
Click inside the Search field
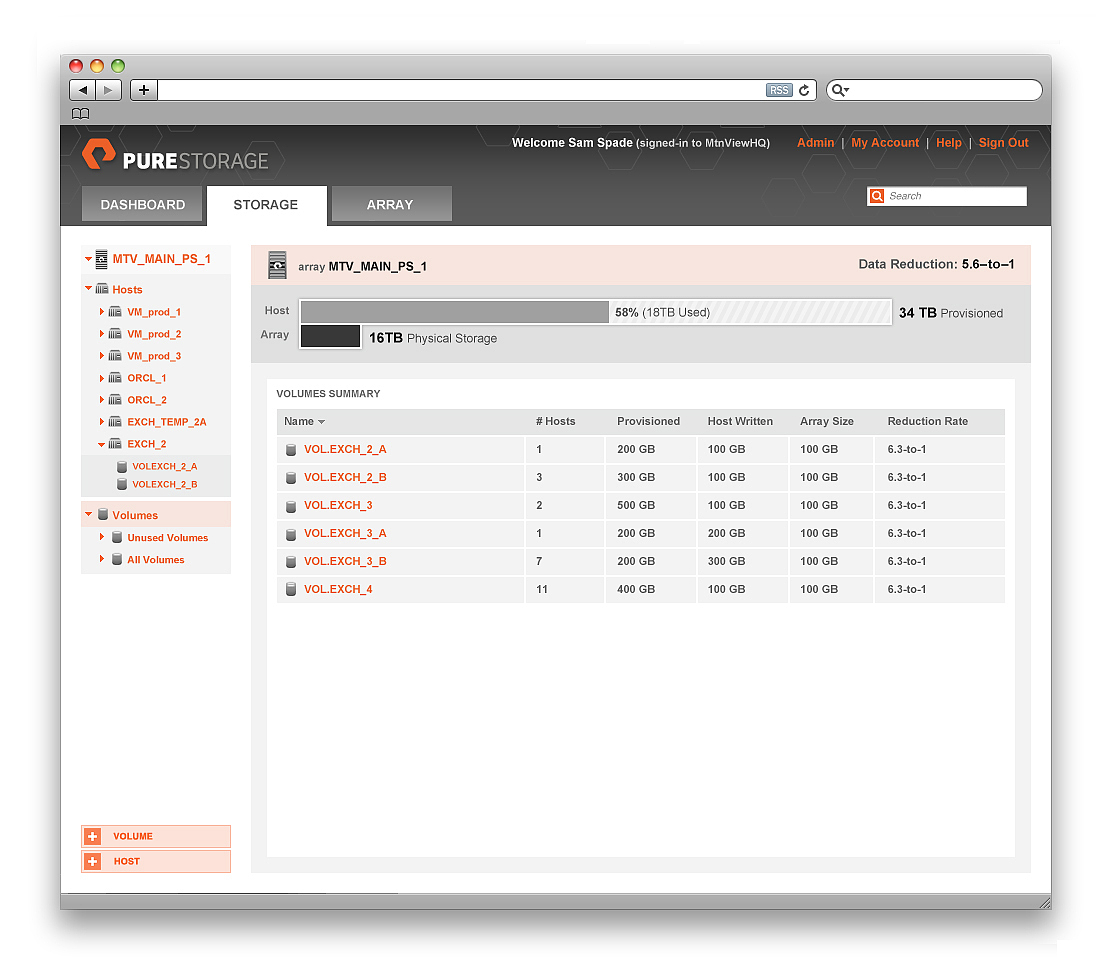[x=950, y=196]
